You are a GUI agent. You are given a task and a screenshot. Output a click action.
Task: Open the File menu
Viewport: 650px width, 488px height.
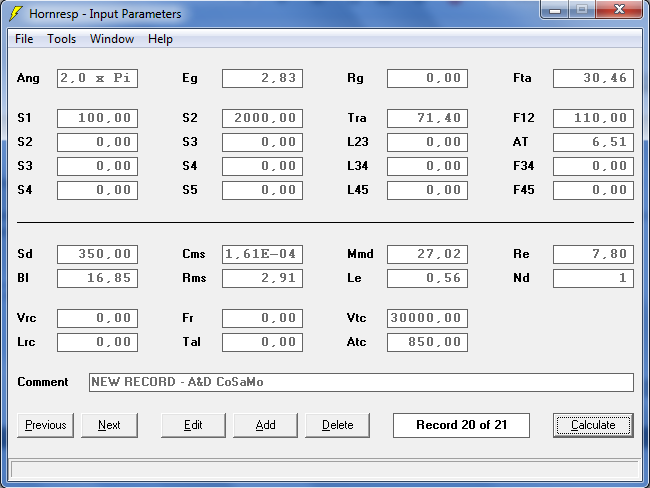click(24, 39)
